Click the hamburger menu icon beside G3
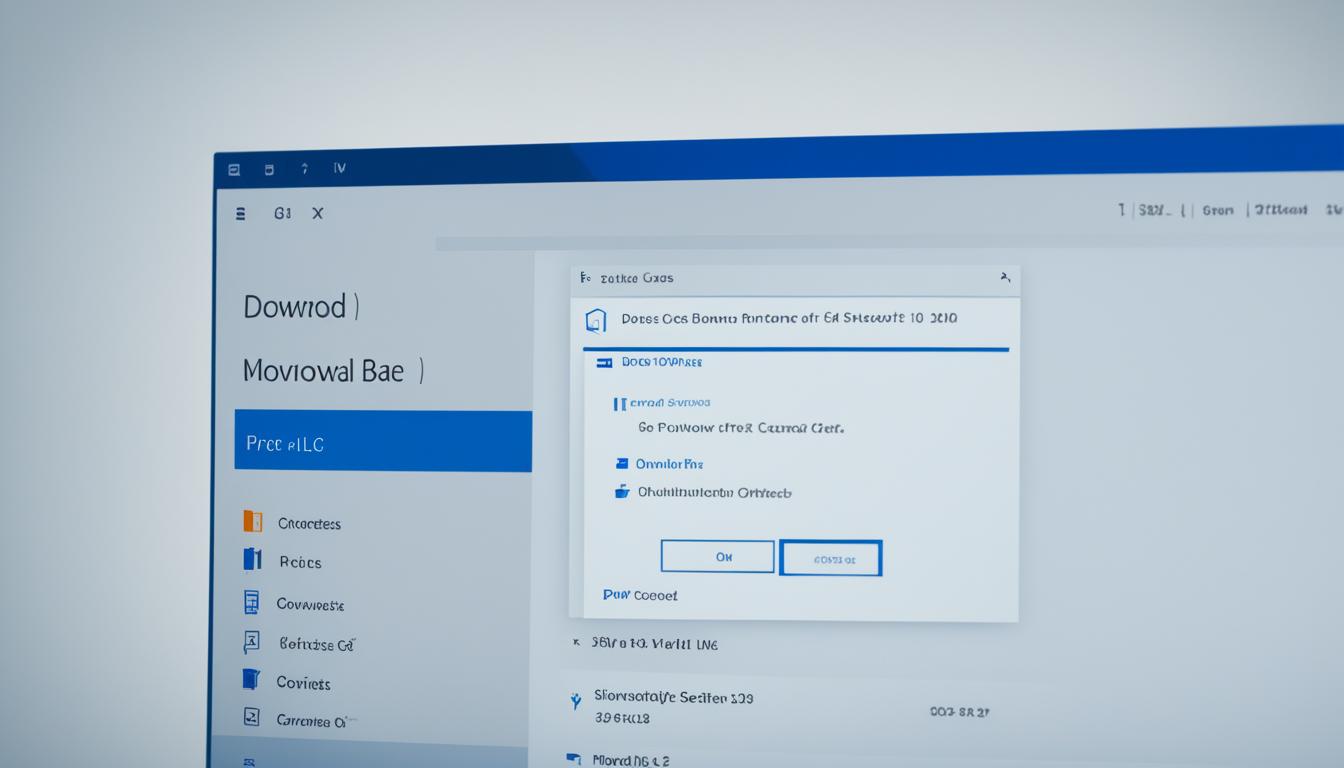 click(240, 213)
